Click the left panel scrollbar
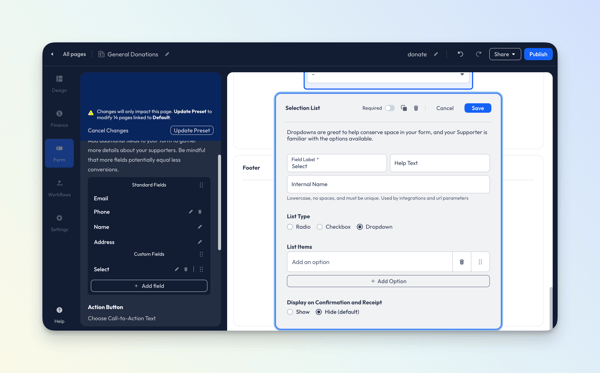Image resolution: width=600 pixels, height=373 pixels. [x=219, y=202]
